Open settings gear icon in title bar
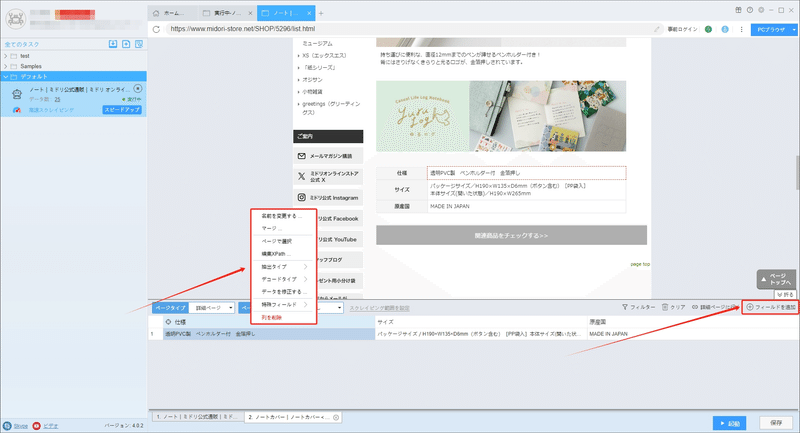 (x=761, y=10)
